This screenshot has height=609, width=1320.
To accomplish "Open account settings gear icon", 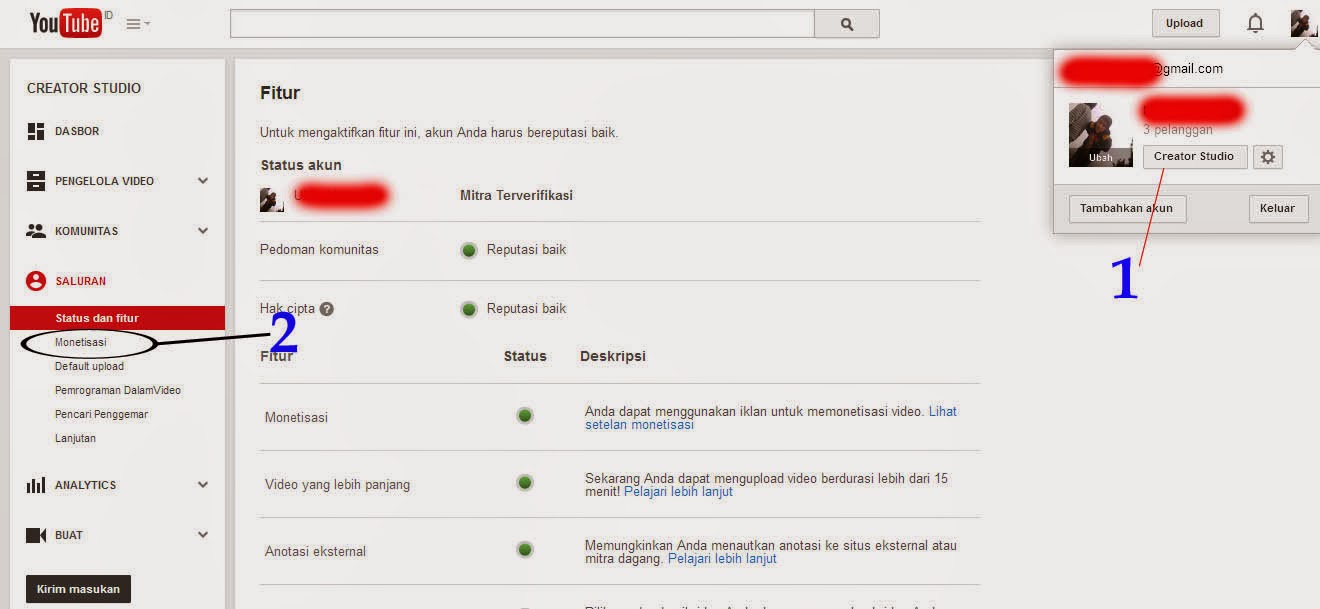I will click(1268, 157).
